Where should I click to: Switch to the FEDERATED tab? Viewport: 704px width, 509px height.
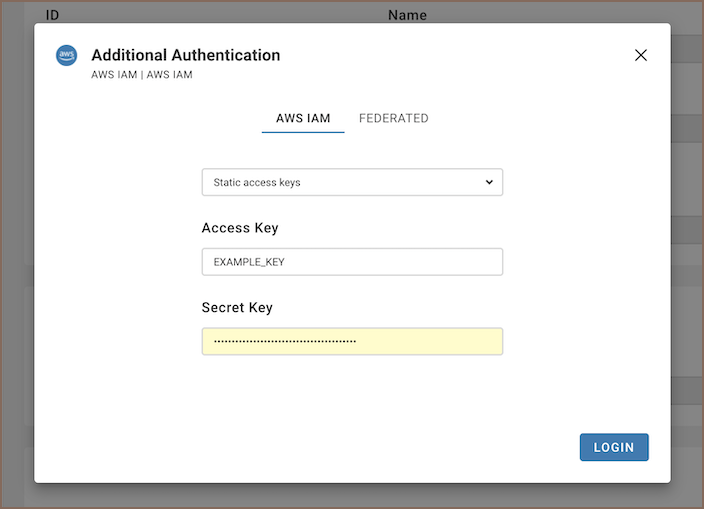click(394, 118)
